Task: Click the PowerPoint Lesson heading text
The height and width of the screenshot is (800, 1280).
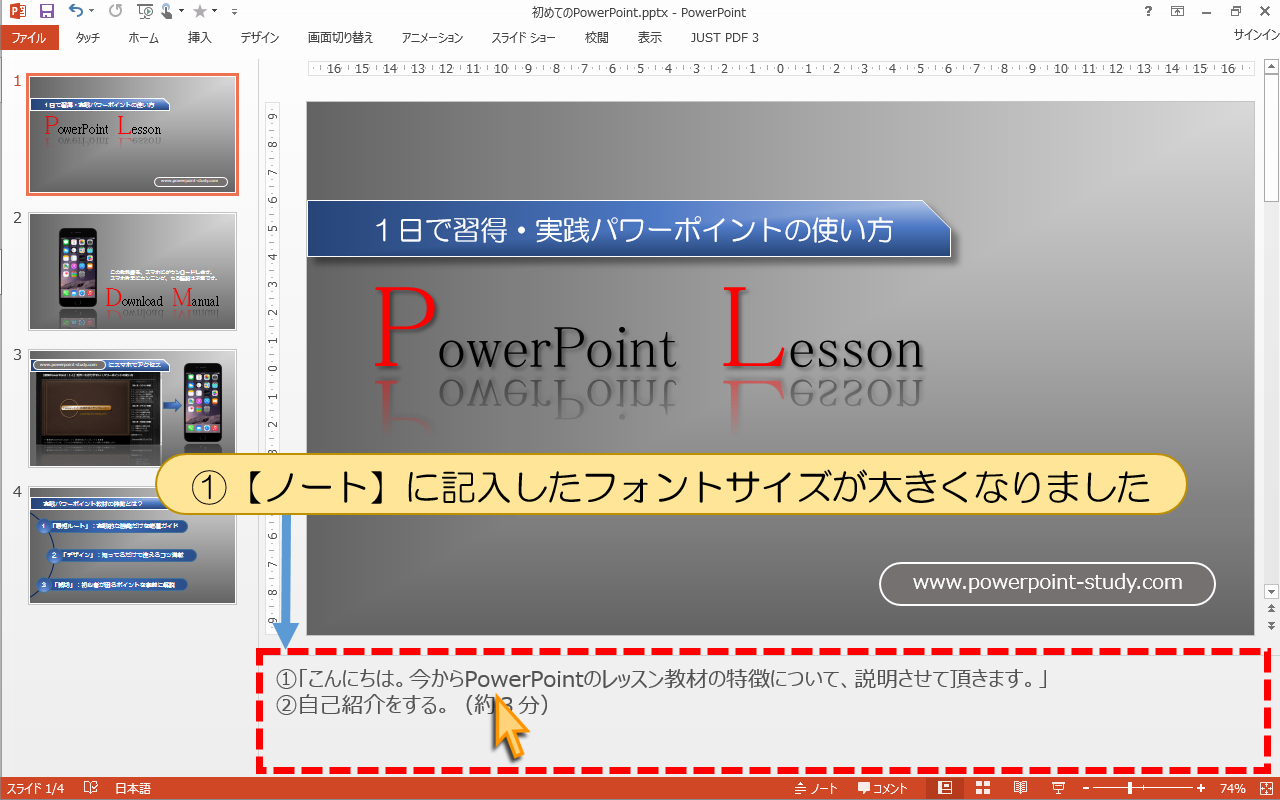Action: [x=649, y=329]
